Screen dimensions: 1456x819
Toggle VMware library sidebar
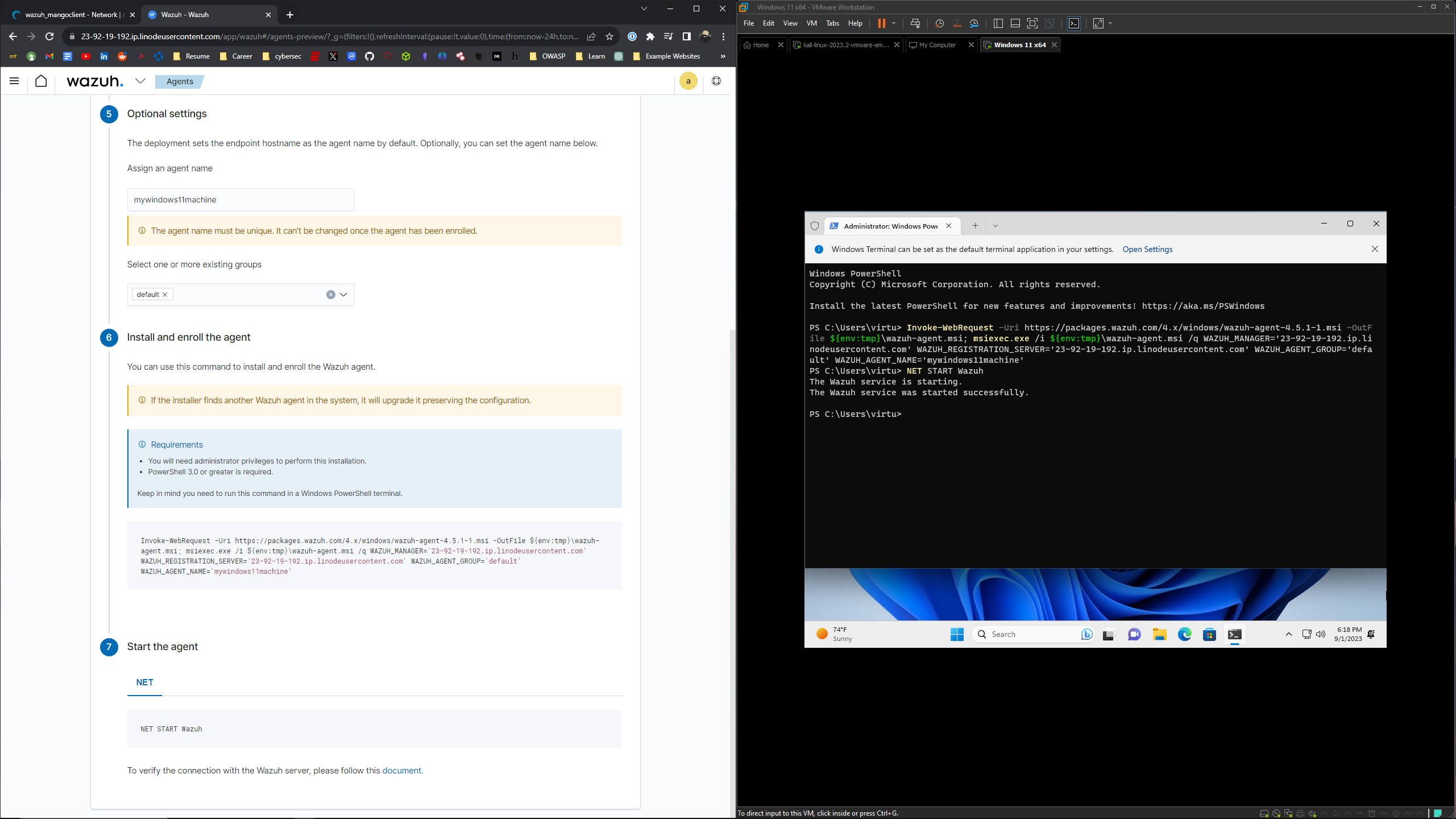point(998,23)
